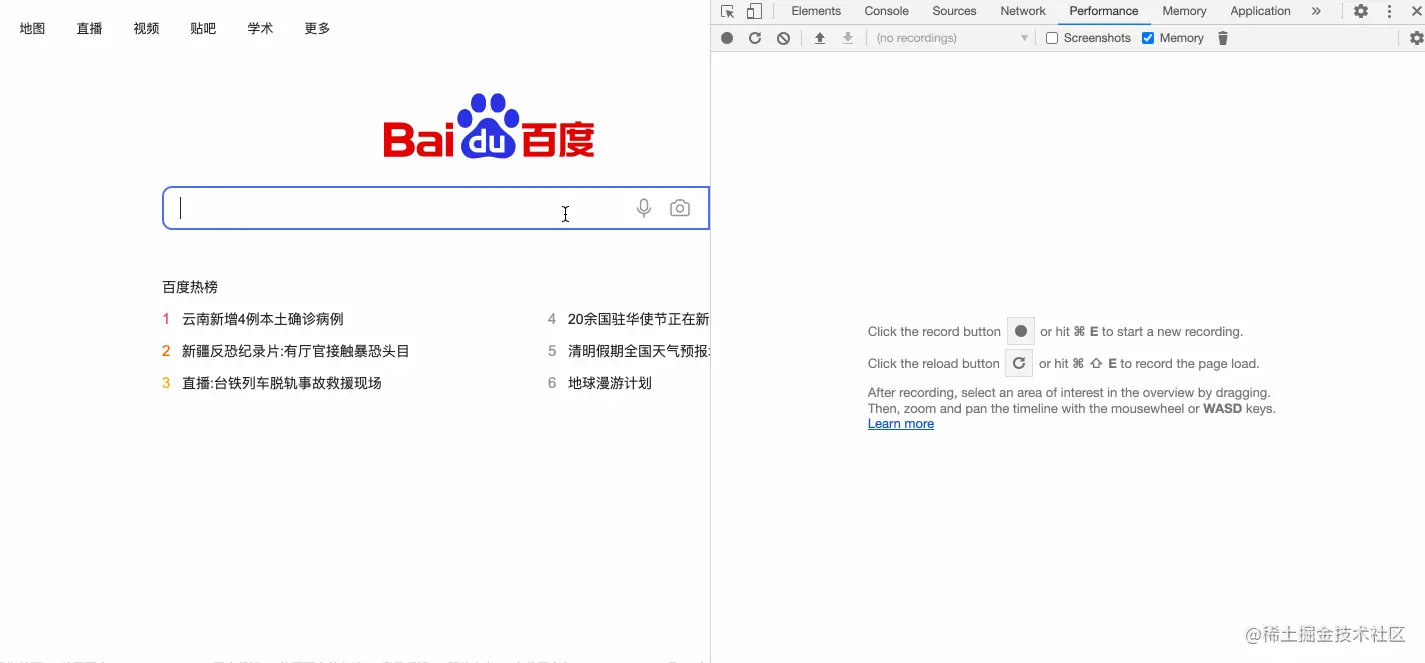Open DevTools settings gear

[1361, 11]
